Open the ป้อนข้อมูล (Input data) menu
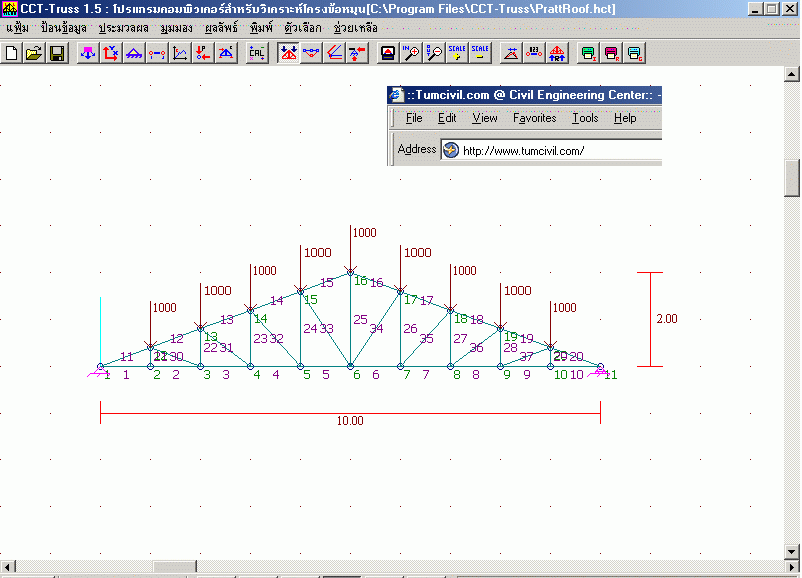 [x=63, y=28]
